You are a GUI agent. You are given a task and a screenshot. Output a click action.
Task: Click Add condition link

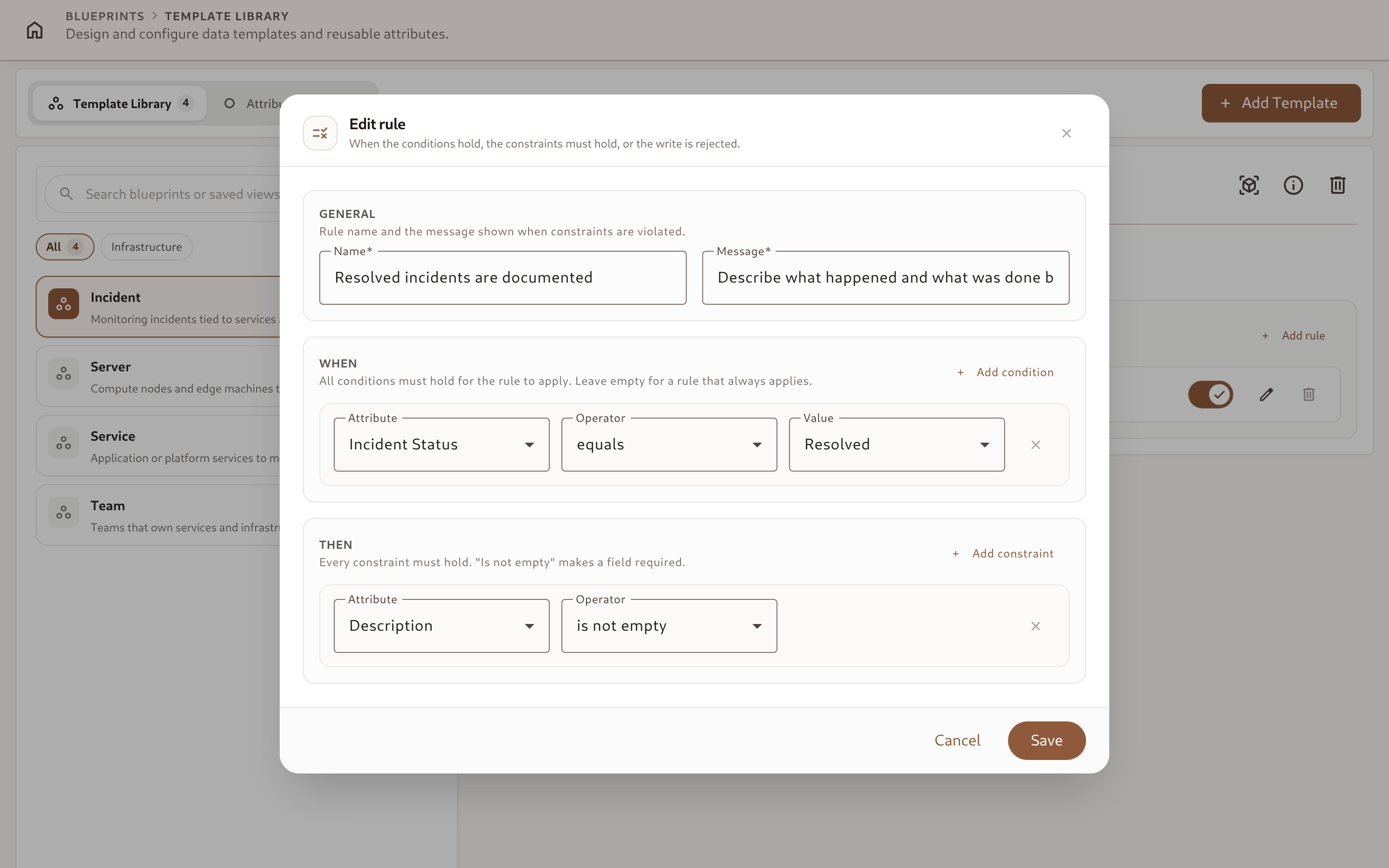click(1005, 373)
